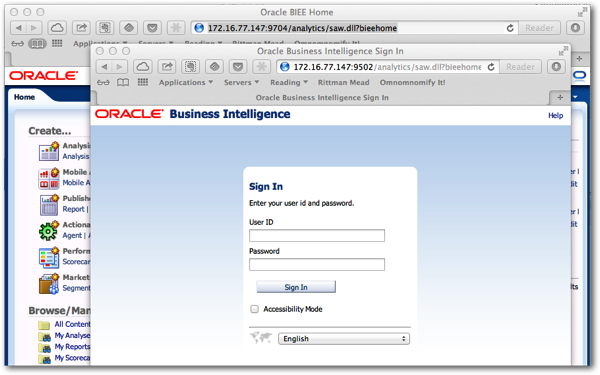Open the My Reports link
Viewport: 600px width, 375px height.
[73, 347]
